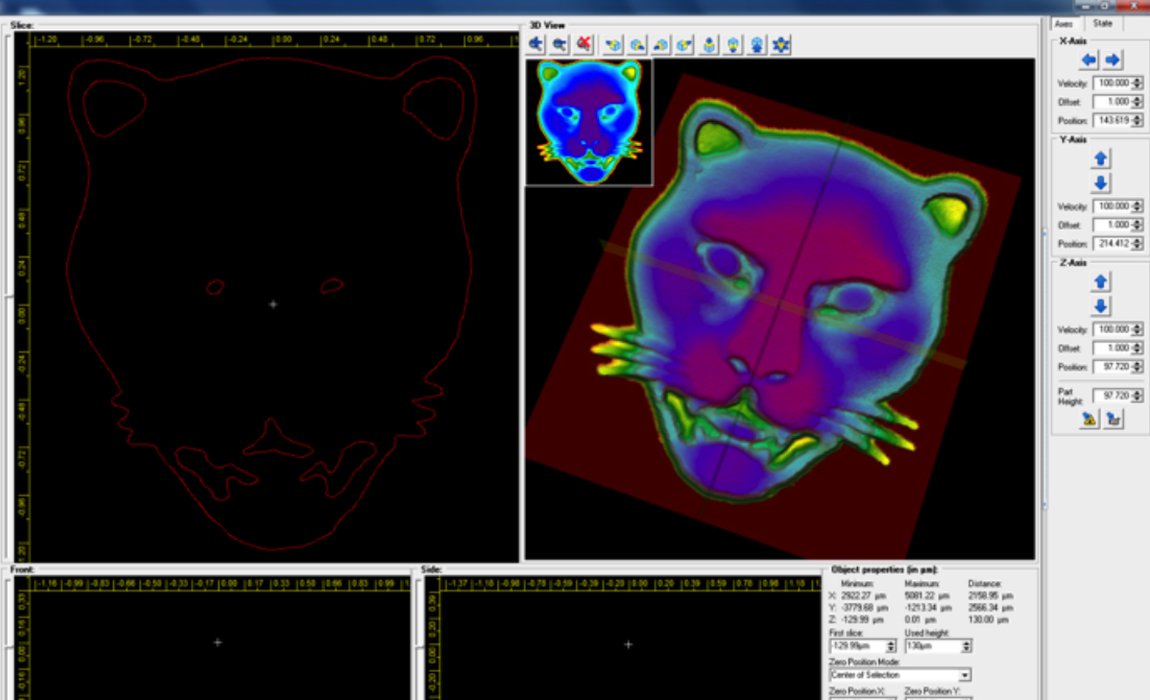The height and width of the screenshot is (700, 1150).
Task: Click the magnifier icon with red X
Action: [584, 44]
